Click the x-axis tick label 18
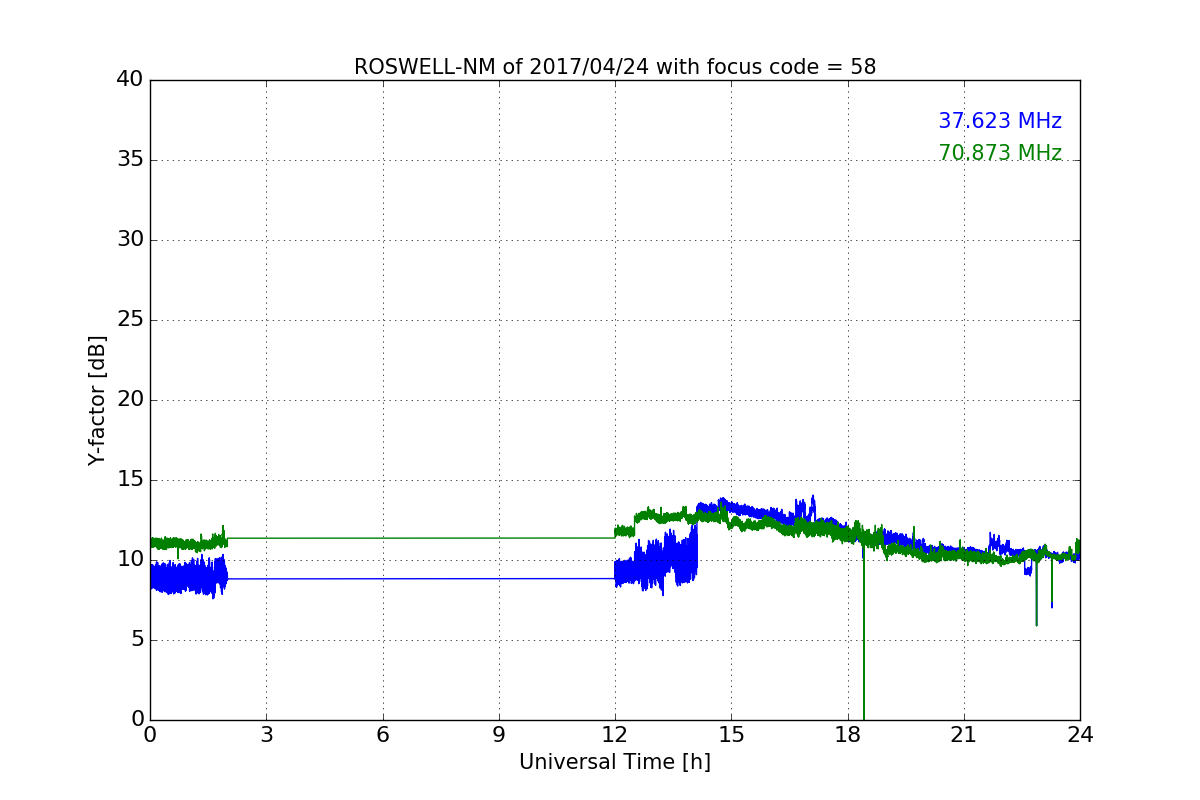Screen dimensions: 1200x800 [x=848, y=735]
